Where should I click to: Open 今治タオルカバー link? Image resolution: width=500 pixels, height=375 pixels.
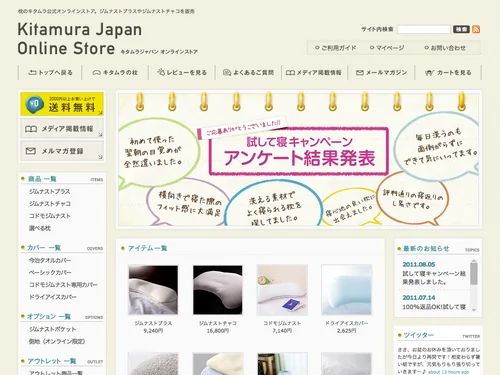tap(50, 260)
